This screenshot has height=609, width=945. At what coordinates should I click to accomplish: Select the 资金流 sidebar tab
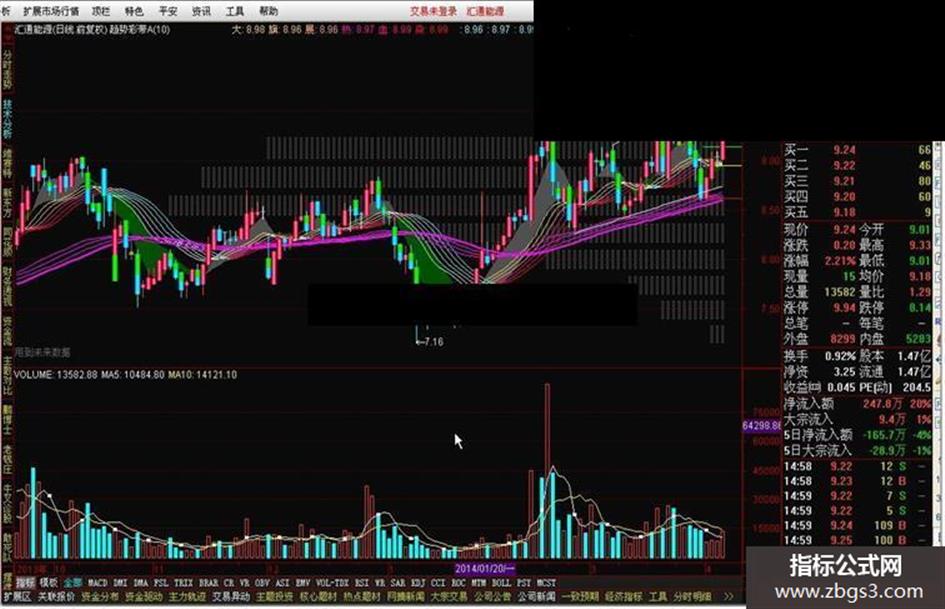click(7, 331)
